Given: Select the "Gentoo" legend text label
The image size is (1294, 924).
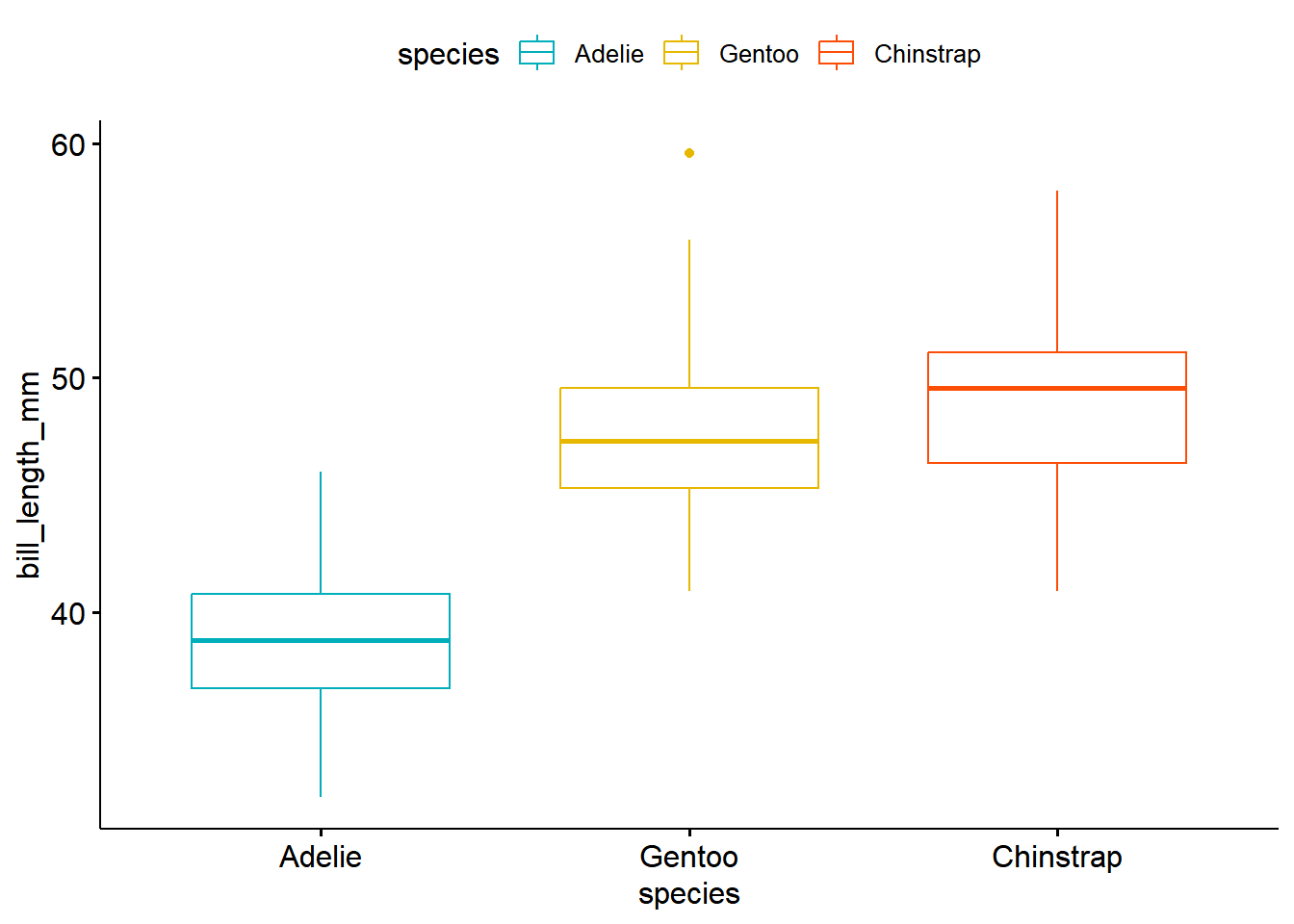Looking at the screenshot, I should coord(759,54).
